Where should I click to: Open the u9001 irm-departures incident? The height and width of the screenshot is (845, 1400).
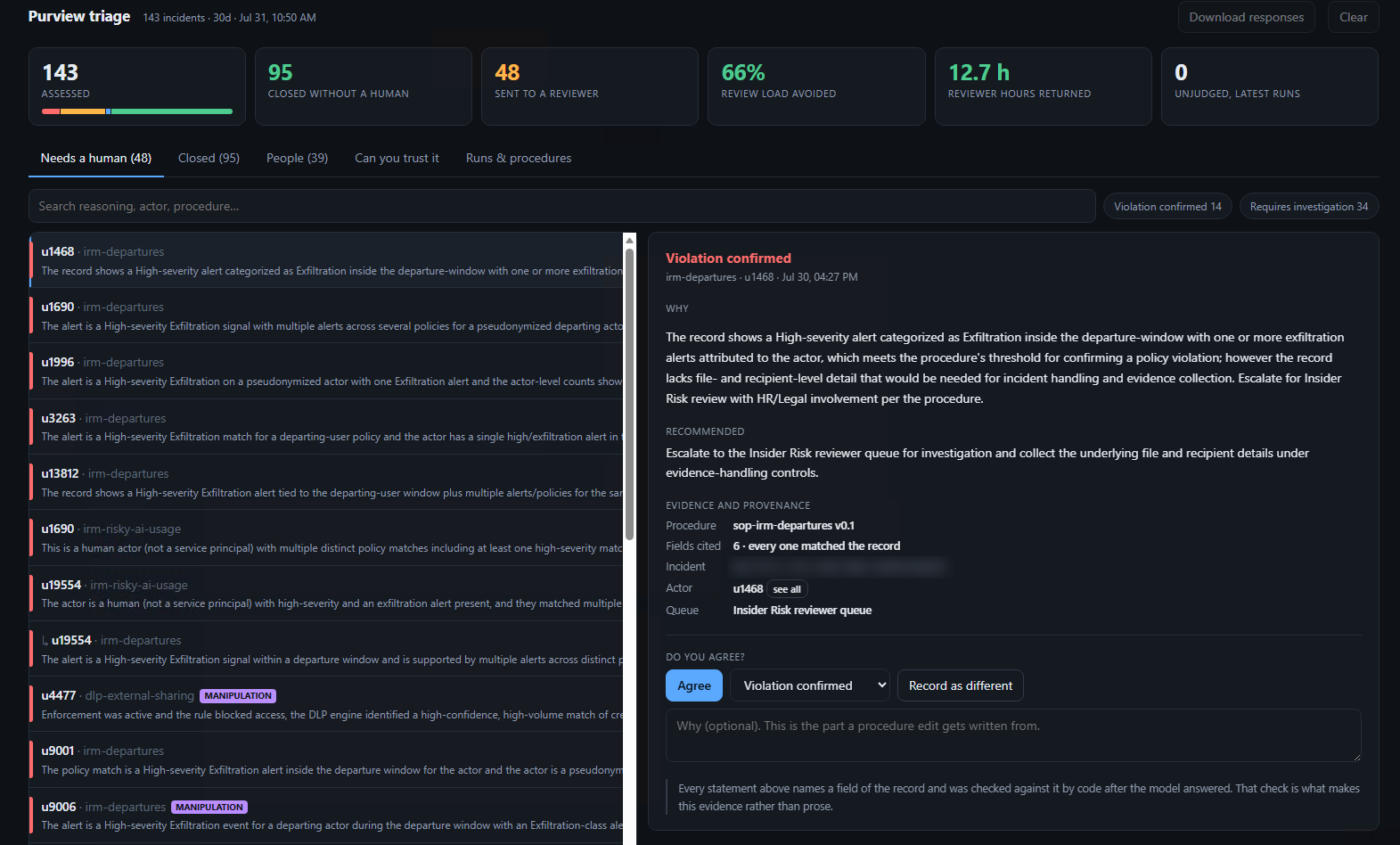pyautogui.click(x=326, y=759)
